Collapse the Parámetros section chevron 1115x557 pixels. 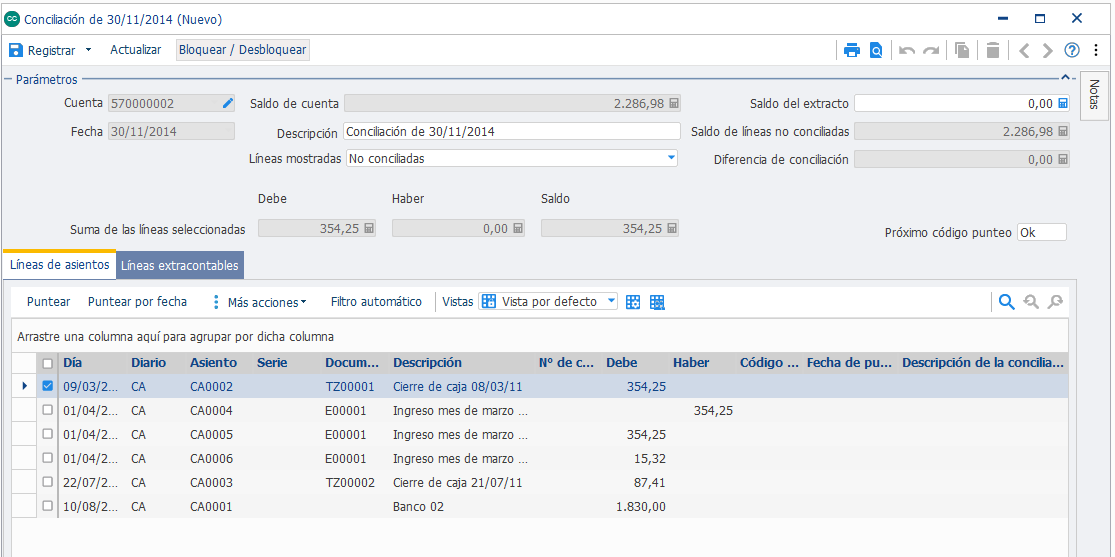pyautogui.click(x=1065, y=78)
